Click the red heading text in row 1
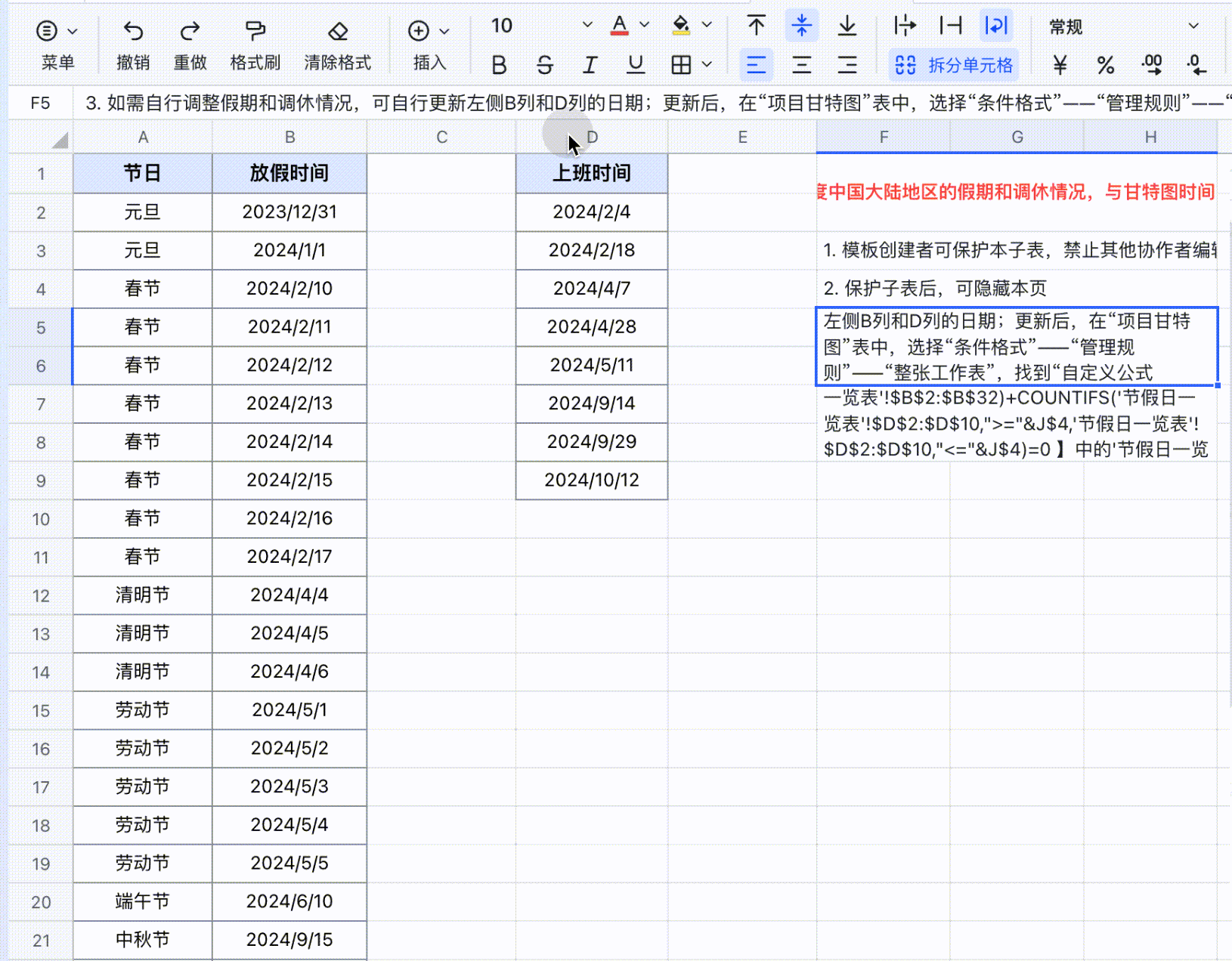The height and width of the screenshot is (961, 1232). pos(1017,192)
